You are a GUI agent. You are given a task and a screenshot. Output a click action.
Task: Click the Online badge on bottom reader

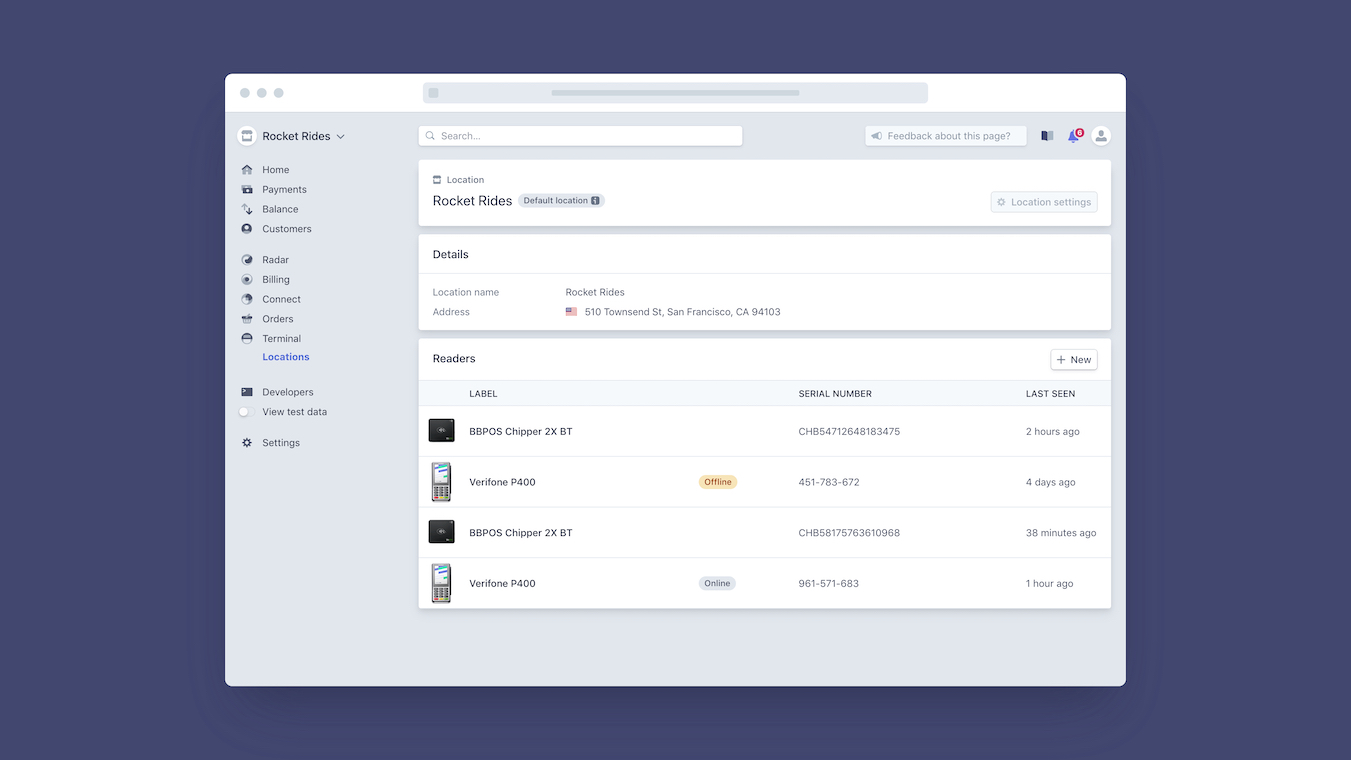click(x=716, y=583)
